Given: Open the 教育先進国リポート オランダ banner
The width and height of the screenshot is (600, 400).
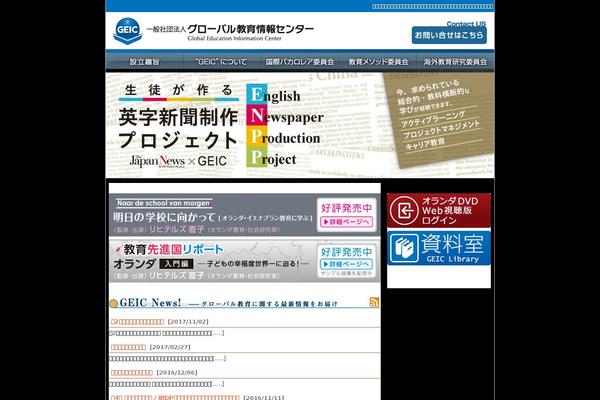Looking at the screenshot, I should 245,260.
